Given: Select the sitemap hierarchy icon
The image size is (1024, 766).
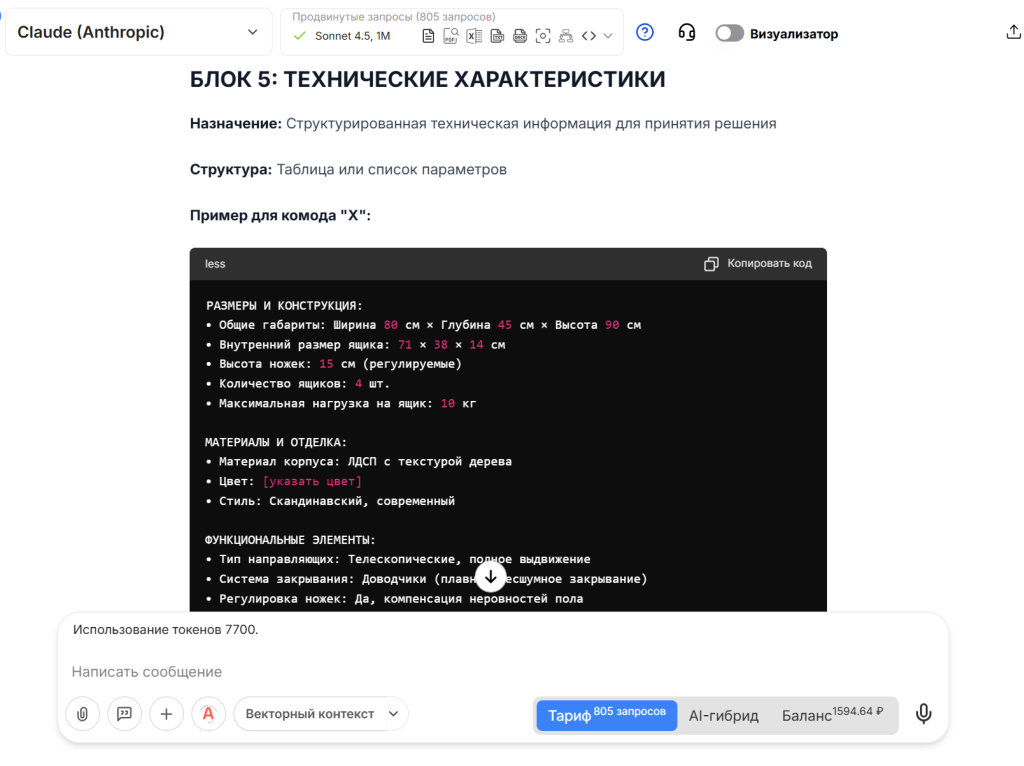Looking at the screenshot, I should click(x=566, y=35).
